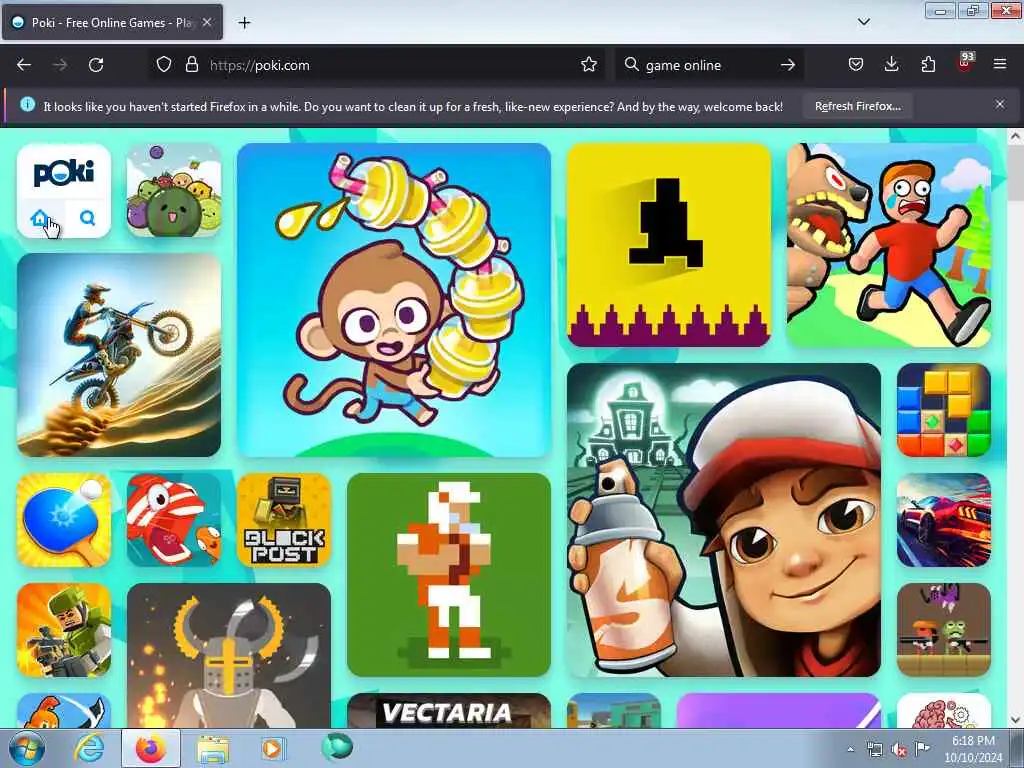Go back using the browser back arrow
This screenshot has width=1024, height=768.
[x=24, y=65]
